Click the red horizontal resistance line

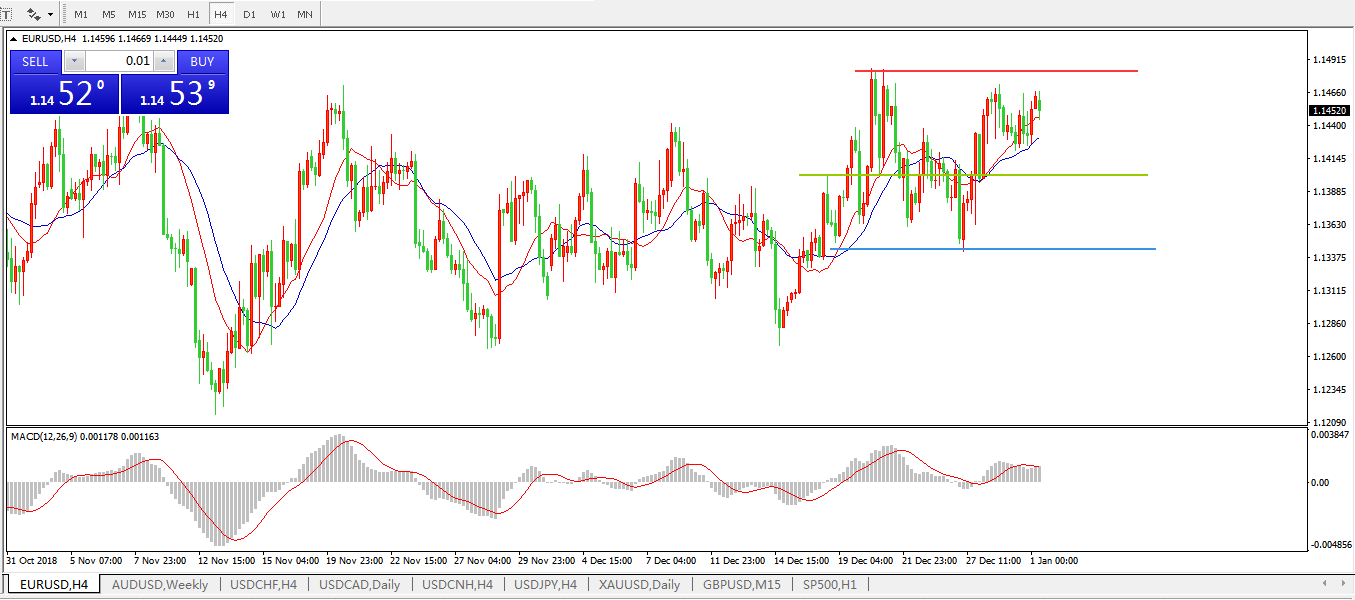click(x=1000, y=71)
